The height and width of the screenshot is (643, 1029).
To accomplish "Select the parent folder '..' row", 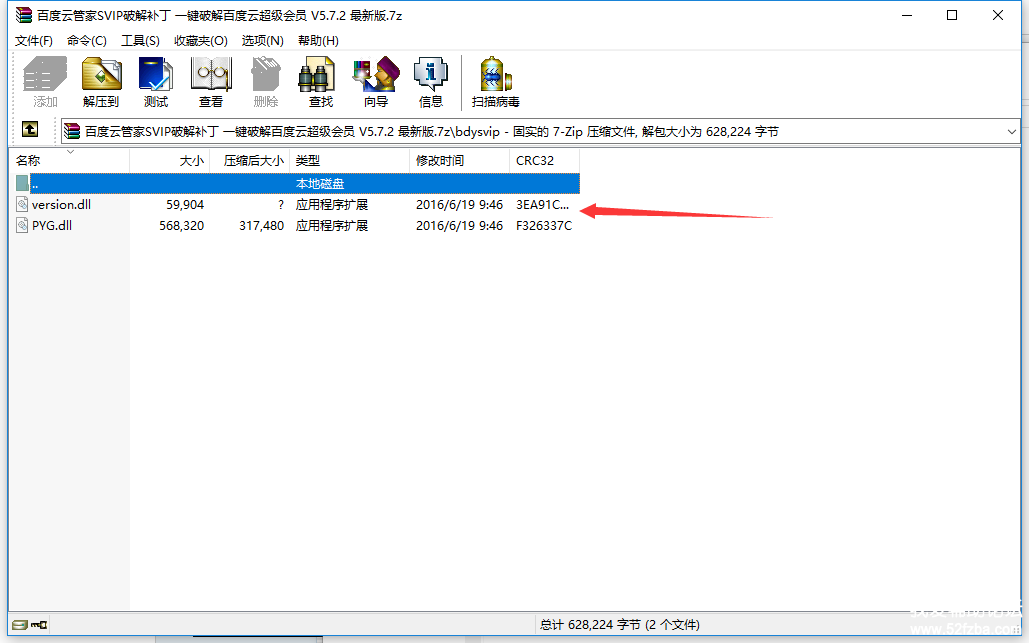I will pos(295,184).
